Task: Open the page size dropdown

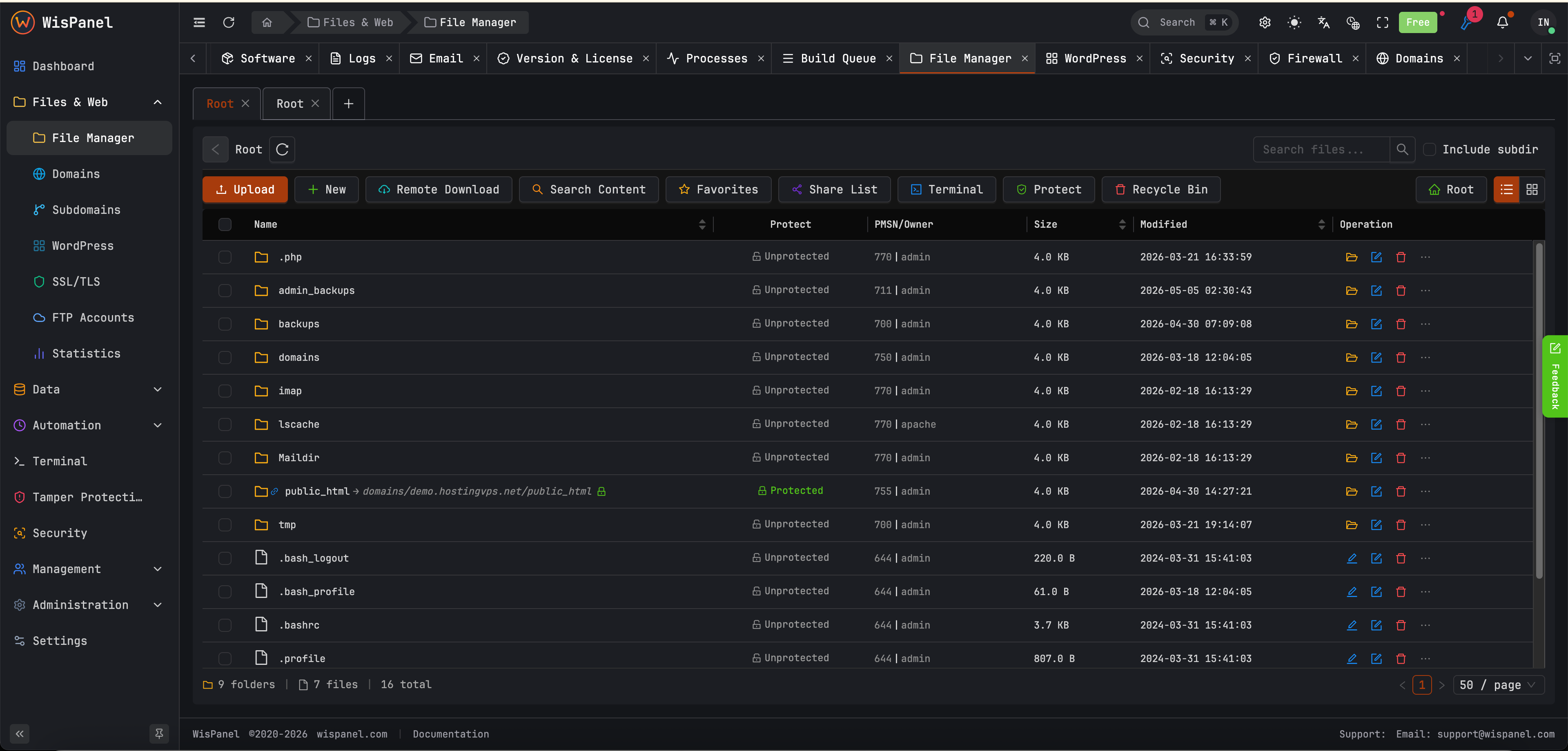Action: (1498, 684)
